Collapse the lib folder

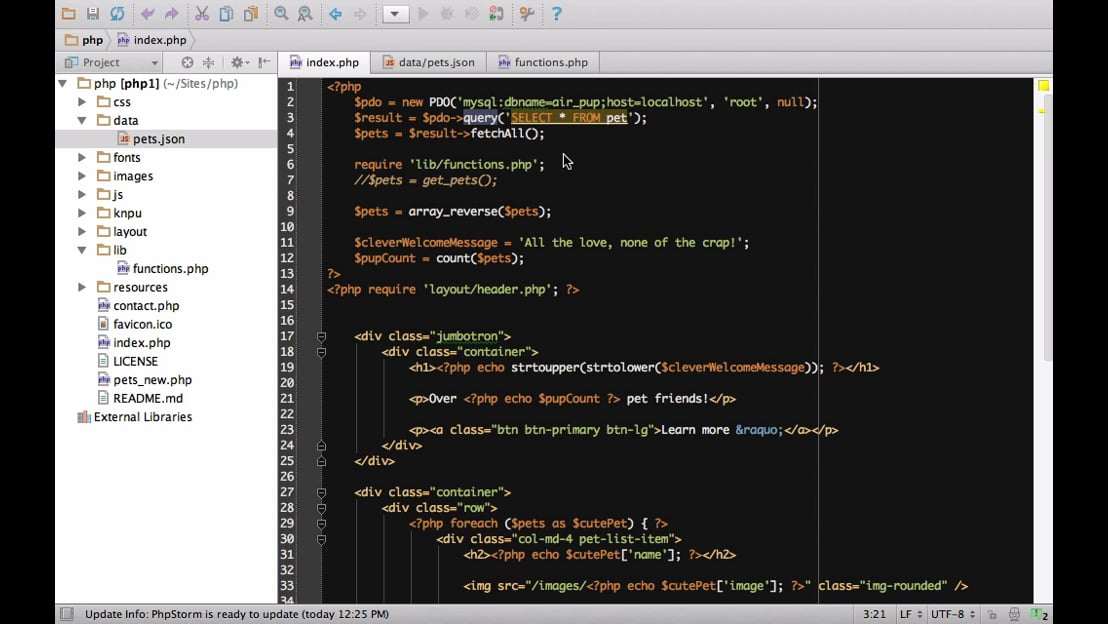[82, 250]
